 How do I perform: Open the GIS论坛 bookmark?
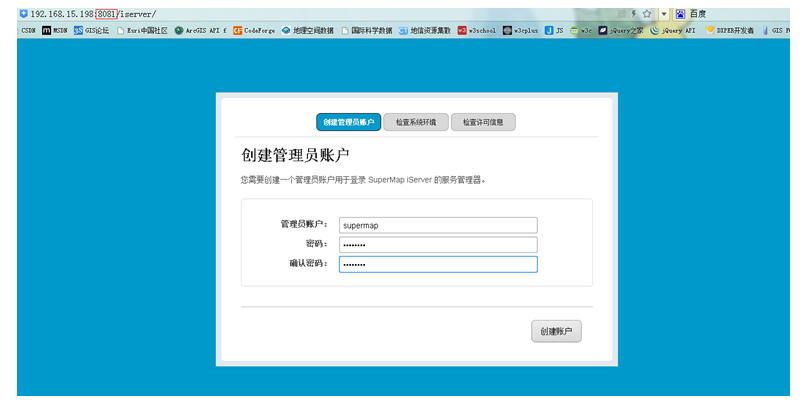(91, 30)
